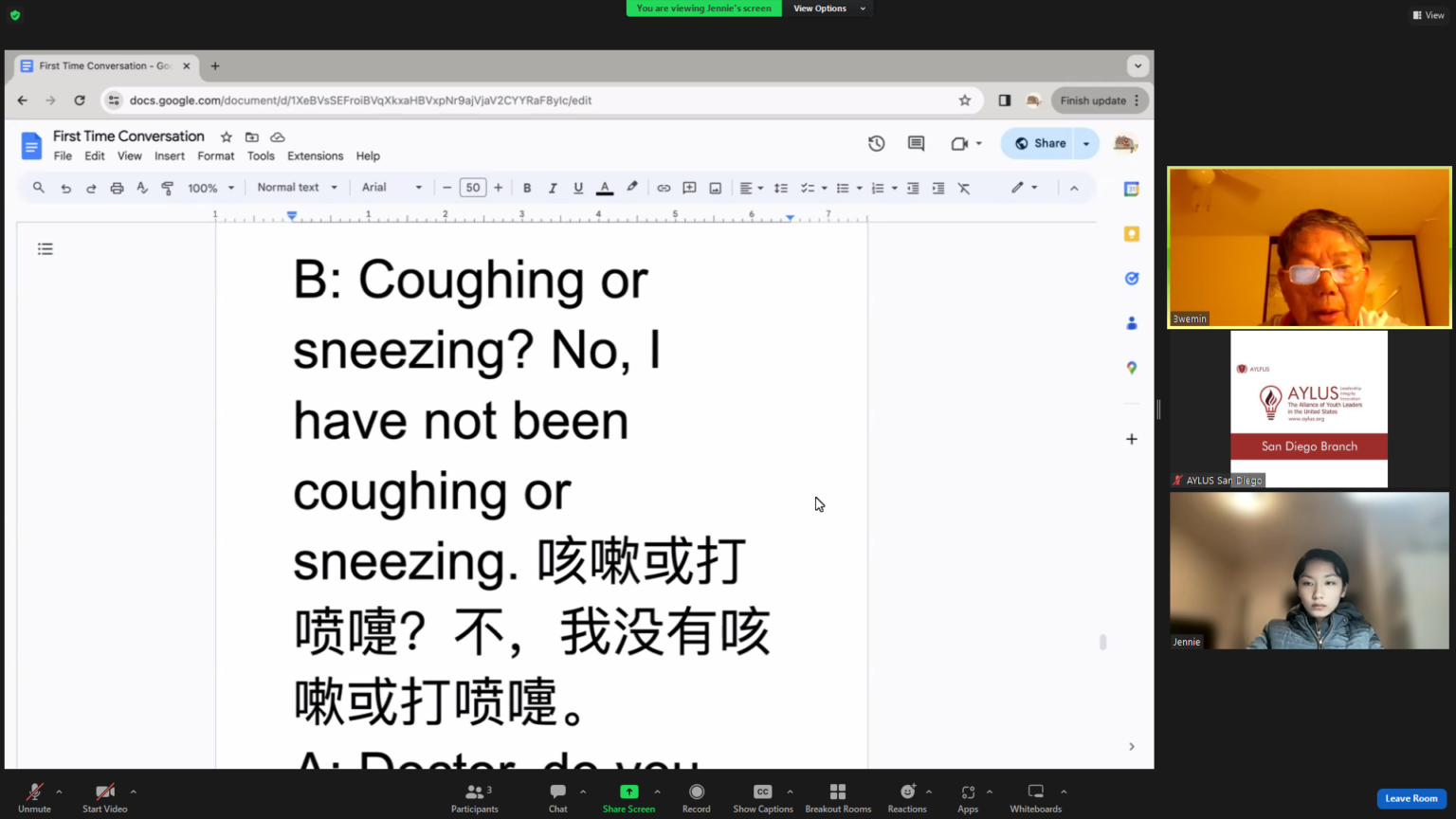Screen dimensions: 1456x819
Task: Bookmark this page with star icon
Action: click(965, 100)
